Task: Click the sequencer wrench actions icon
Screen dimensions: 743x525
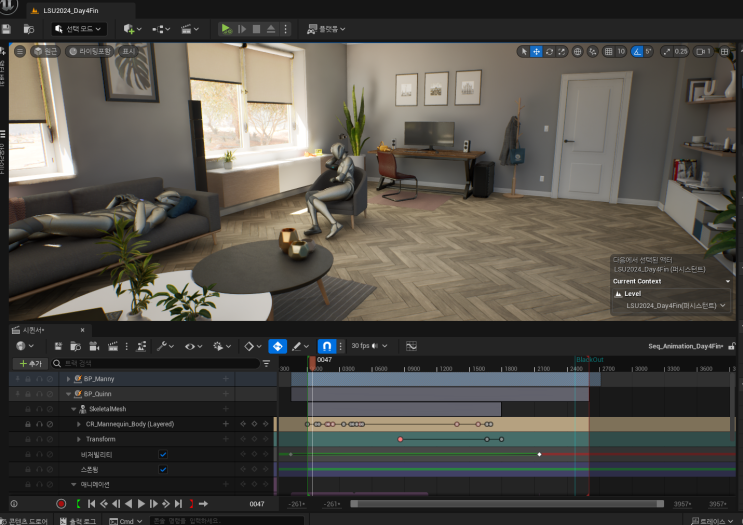Action: point(161,346)
